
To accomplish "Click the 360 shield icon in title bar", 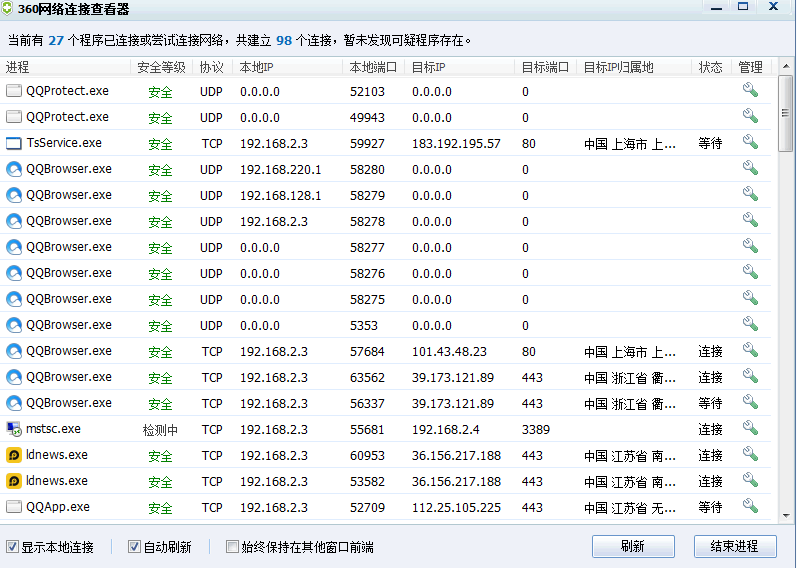I will [x=9, y=9].
